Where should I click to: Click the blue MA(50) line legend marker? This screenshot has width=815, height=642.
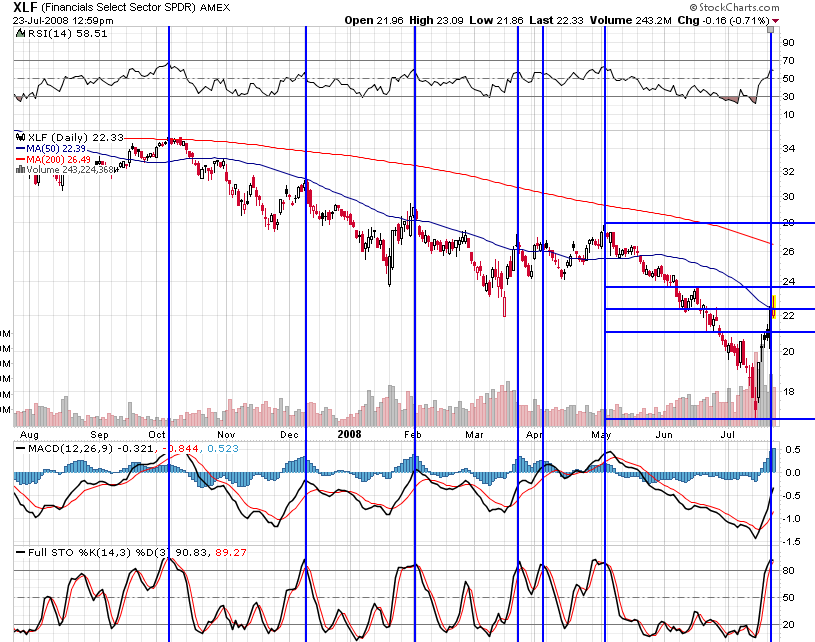[21, 149]
